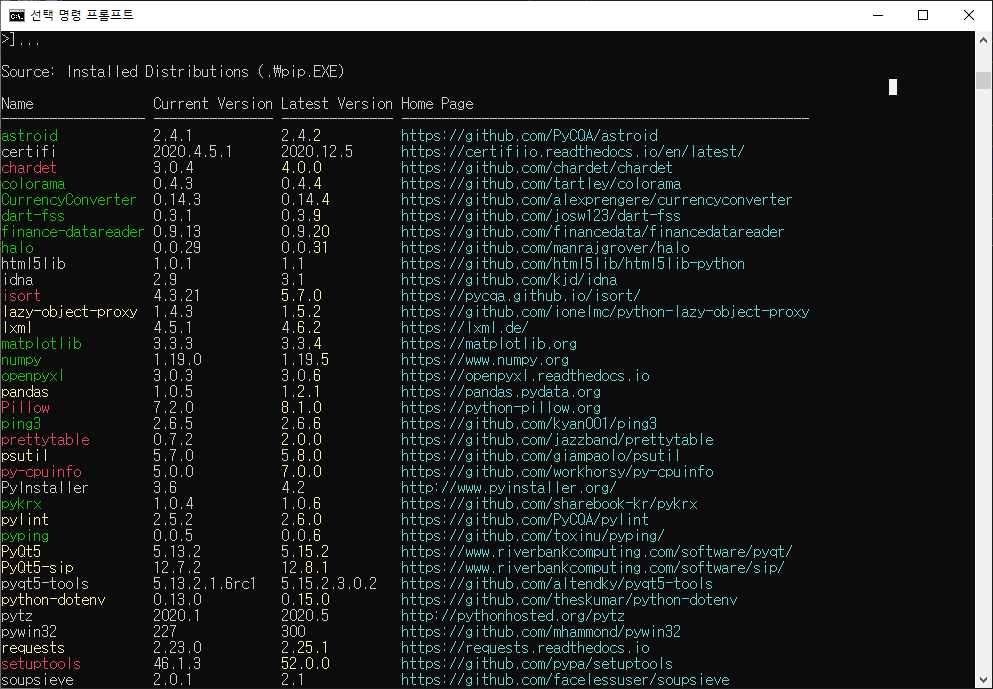Click the prettytable package name
This screenshot has height=689, width=993.
click(45, 439)
